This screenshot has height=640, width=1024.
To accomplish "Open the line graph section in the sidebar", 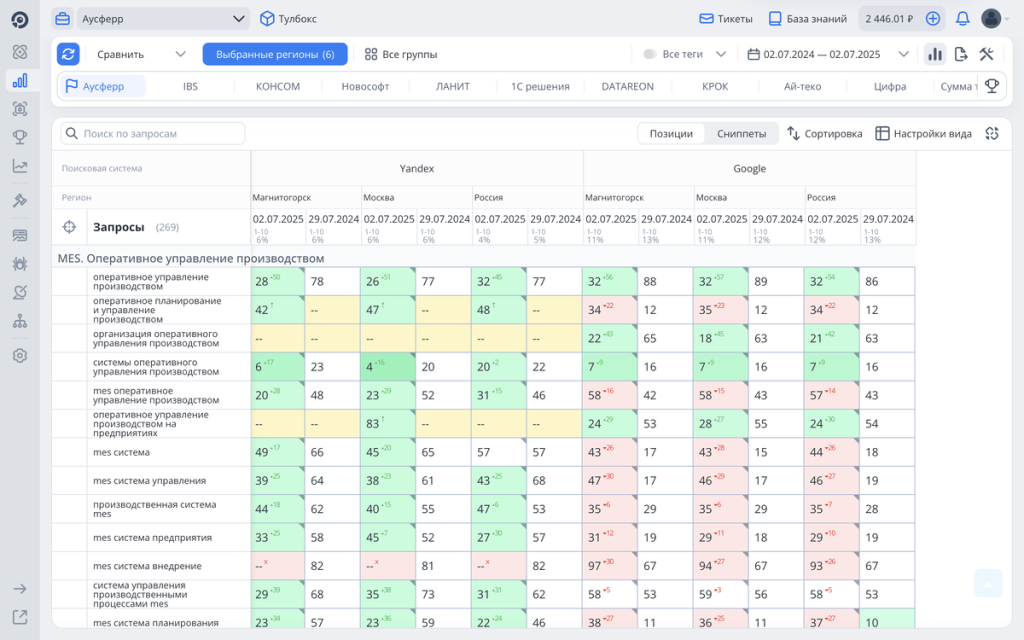I will coord(20,166).
